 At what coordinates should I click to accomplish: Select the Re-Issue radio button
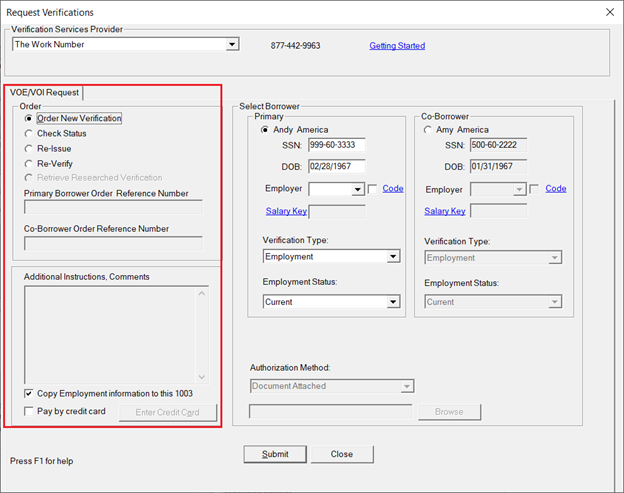click(29, 148)
